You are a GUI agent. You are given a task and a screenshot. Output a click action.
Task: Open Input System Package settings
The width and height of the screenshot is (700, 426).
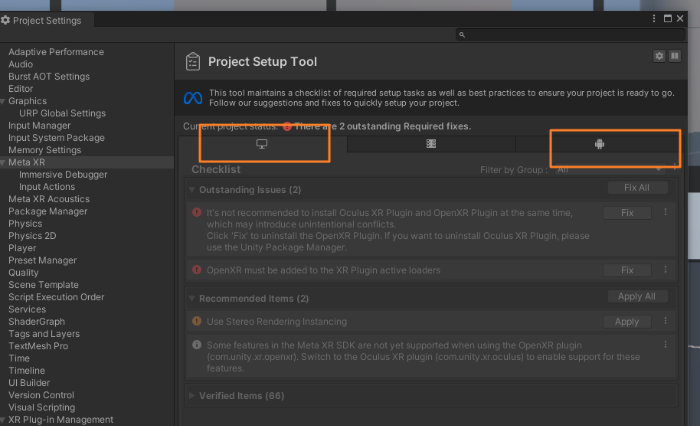click(x=56, y=138)
